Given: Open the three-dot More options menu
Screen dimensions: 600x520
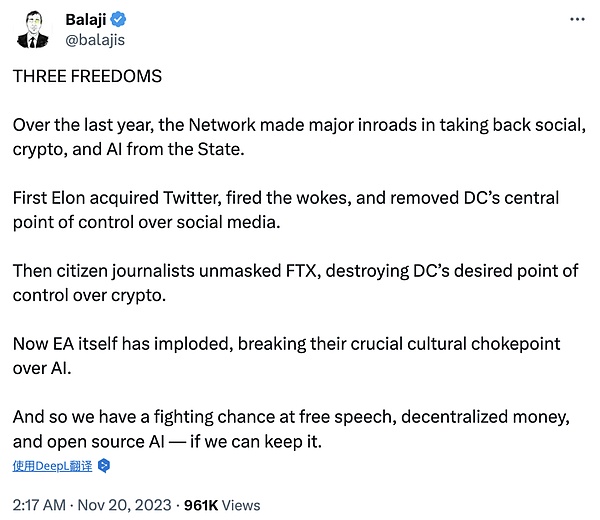Looking at the screenshot, I should tap(577, 20).
